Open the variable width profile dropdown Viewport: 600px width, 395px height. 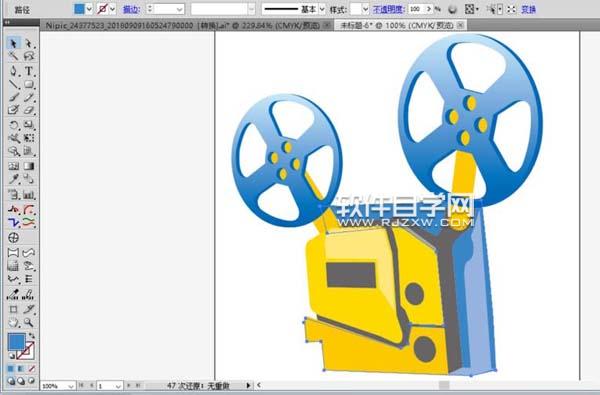tap(251, 9)
